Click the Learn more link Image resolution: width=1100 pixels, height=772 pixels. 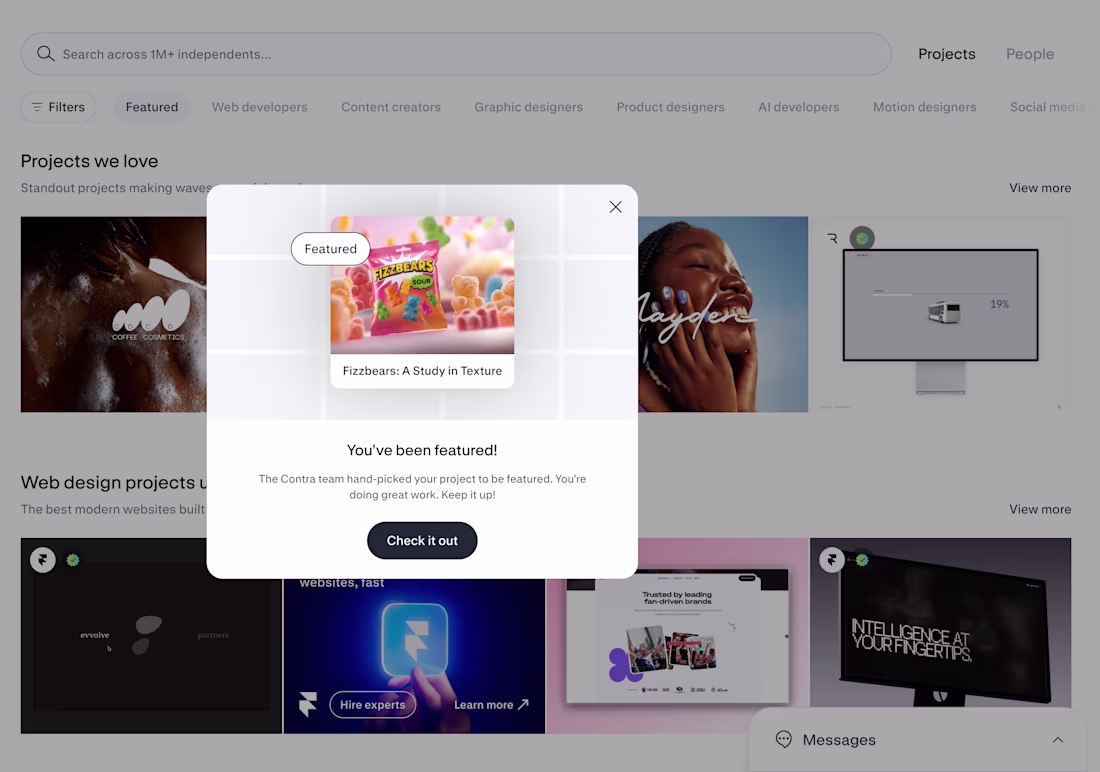click(x=490, y=705)
